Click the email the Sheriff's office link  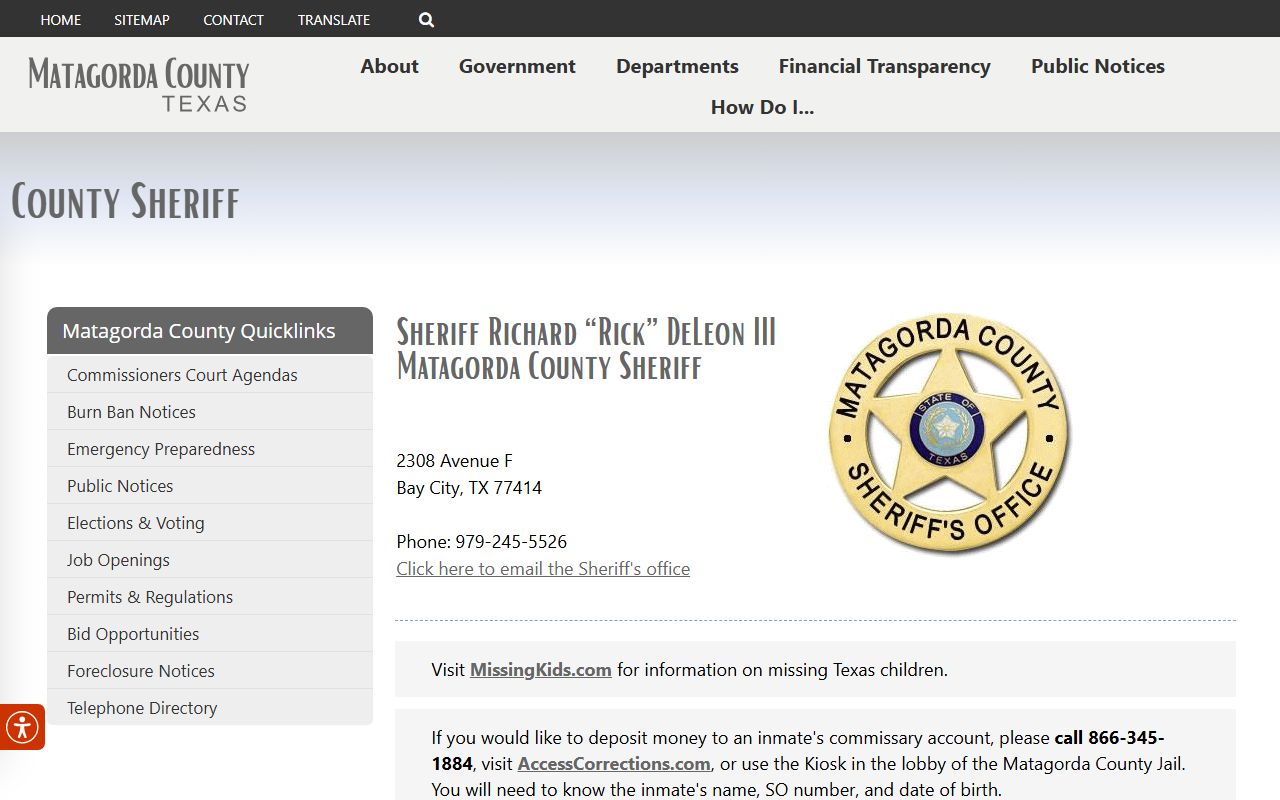(543, 569)
